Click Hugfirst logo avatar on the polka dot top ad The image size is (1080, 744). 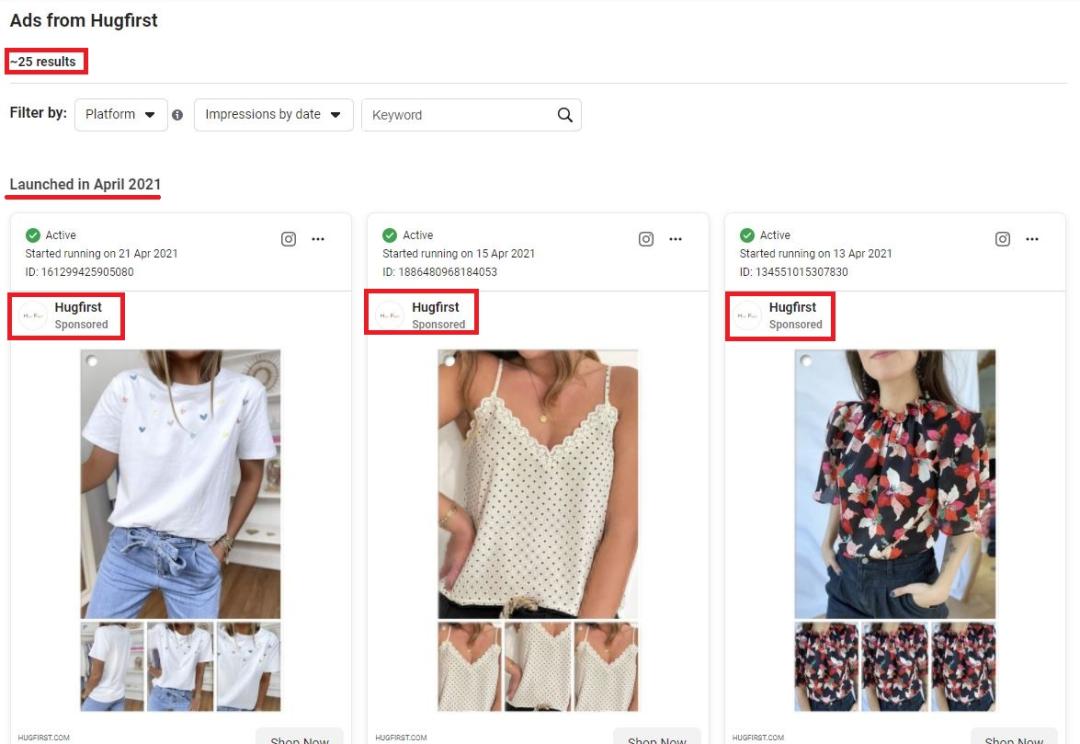click(x=390, y=316)
